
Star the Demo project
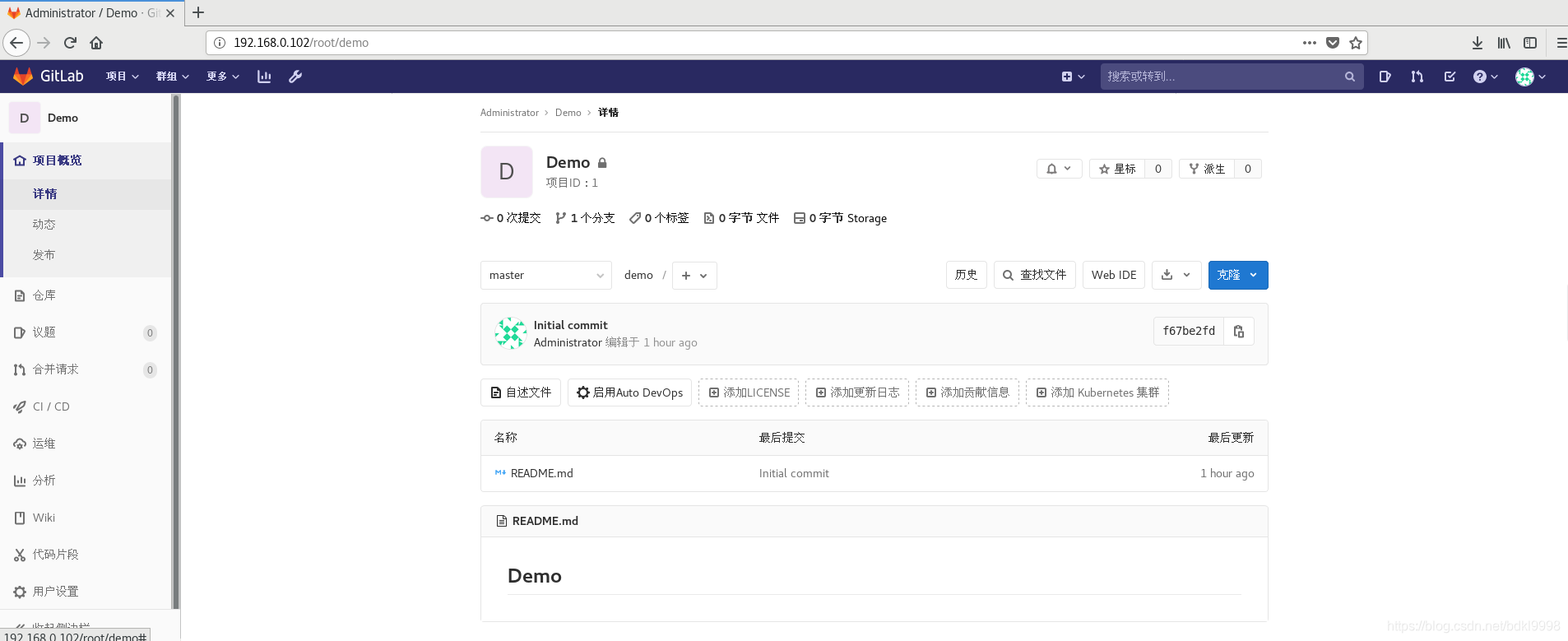(1117, 169)
